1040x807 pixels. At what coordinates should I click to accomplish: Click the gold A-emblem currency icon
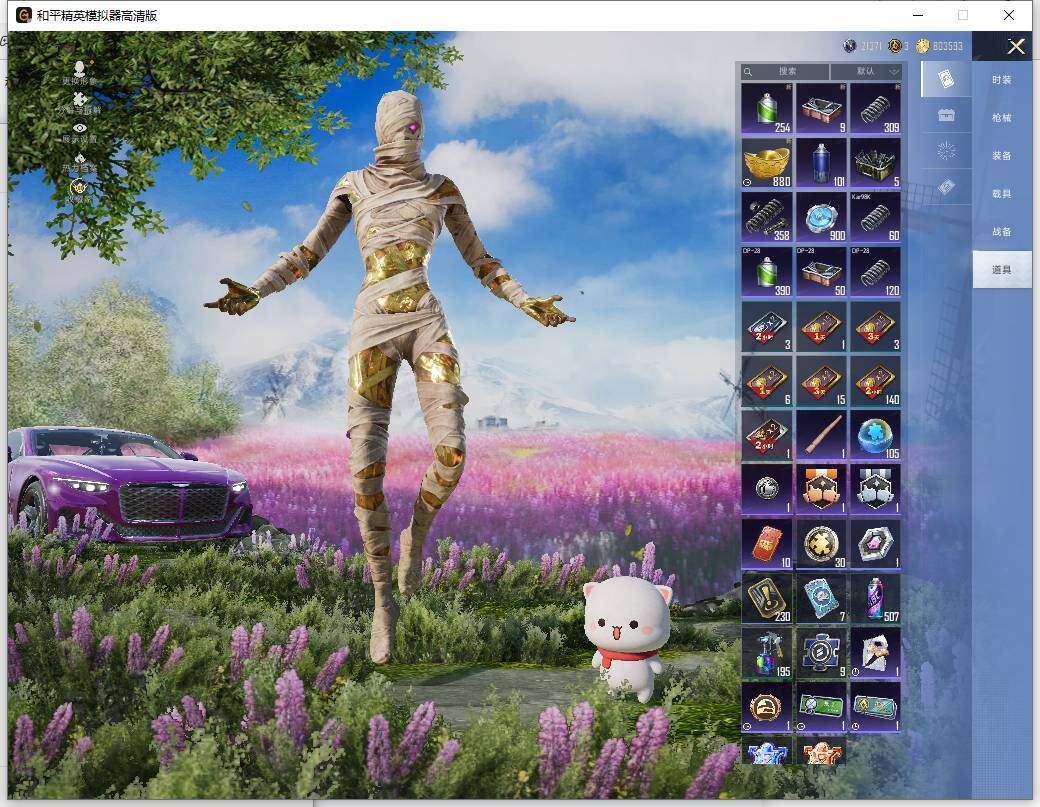(894, 46)
